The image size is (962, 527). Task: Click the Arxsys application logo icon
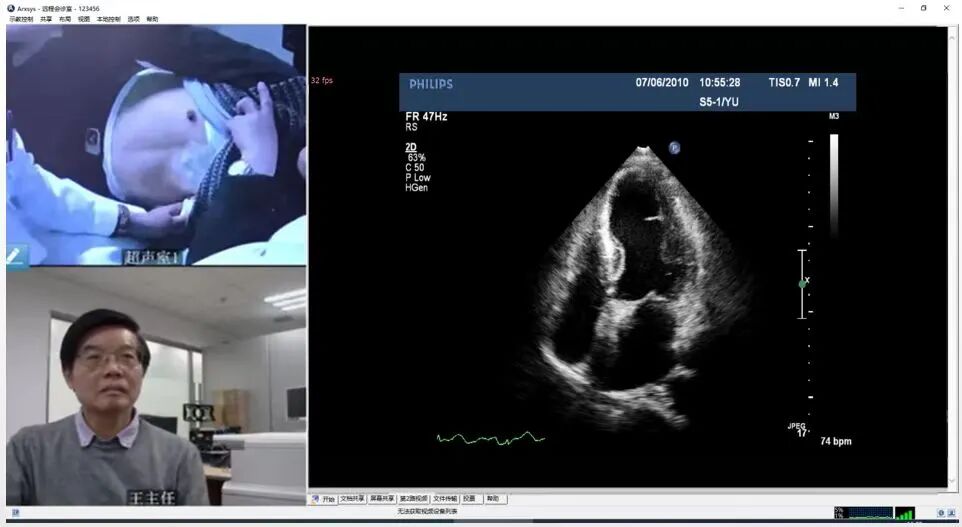click(x=11, y=8)
